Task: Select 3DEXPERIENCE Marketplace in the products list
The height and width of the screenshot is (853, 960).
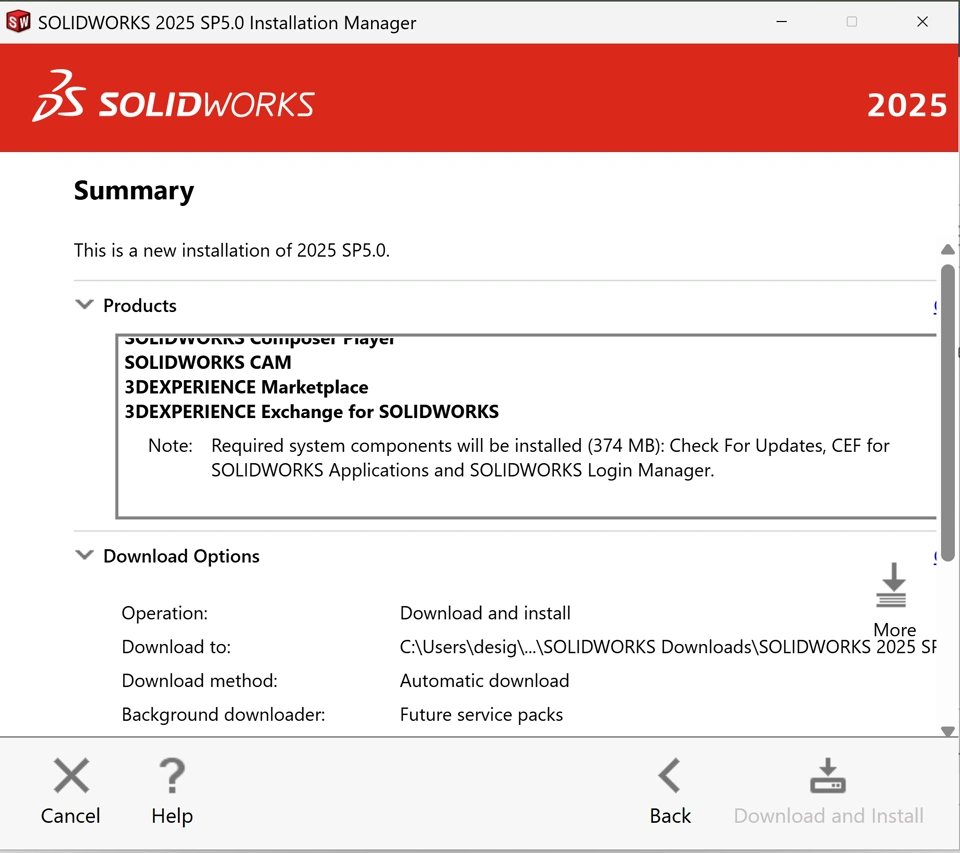Action: (x=246, y=387)
